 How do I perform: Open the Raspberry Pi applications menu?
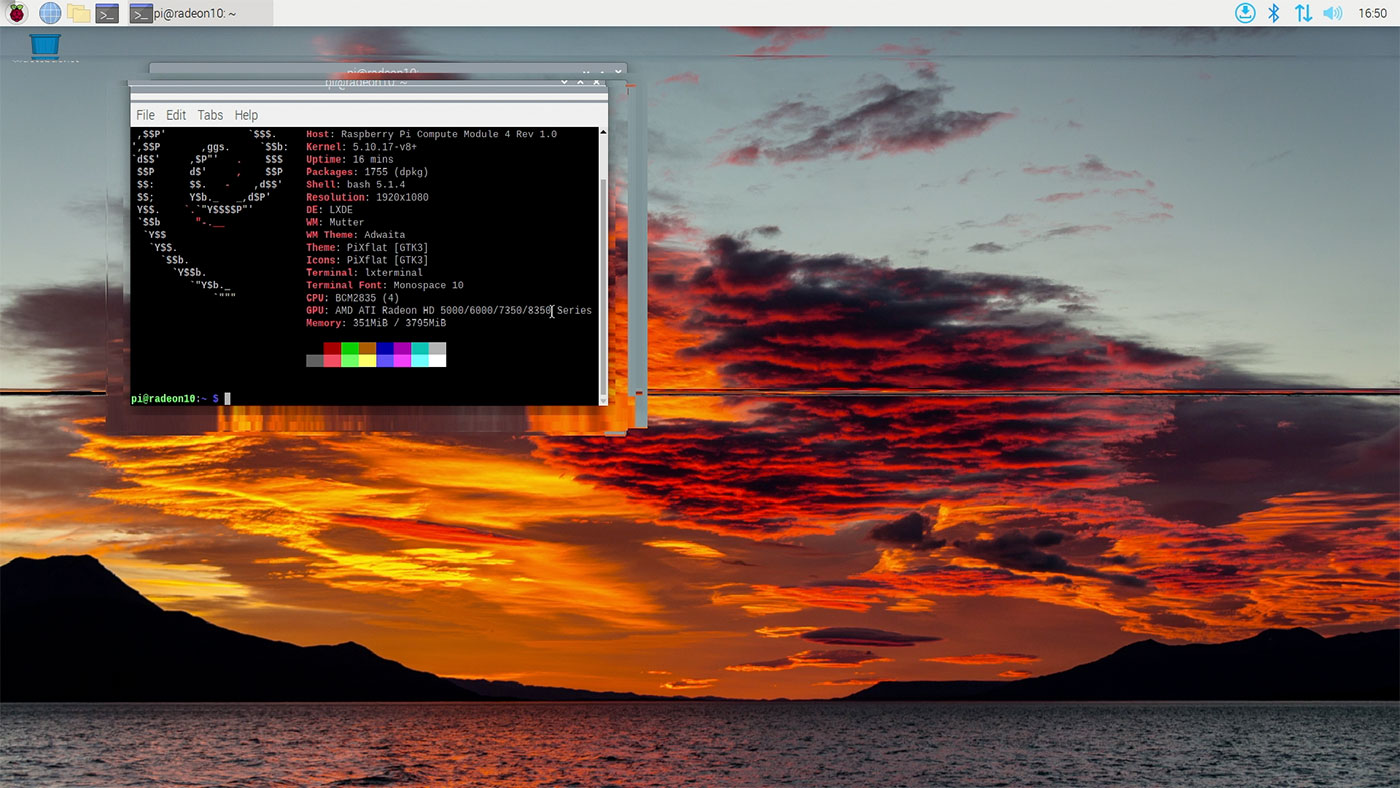tap(17, 13)
